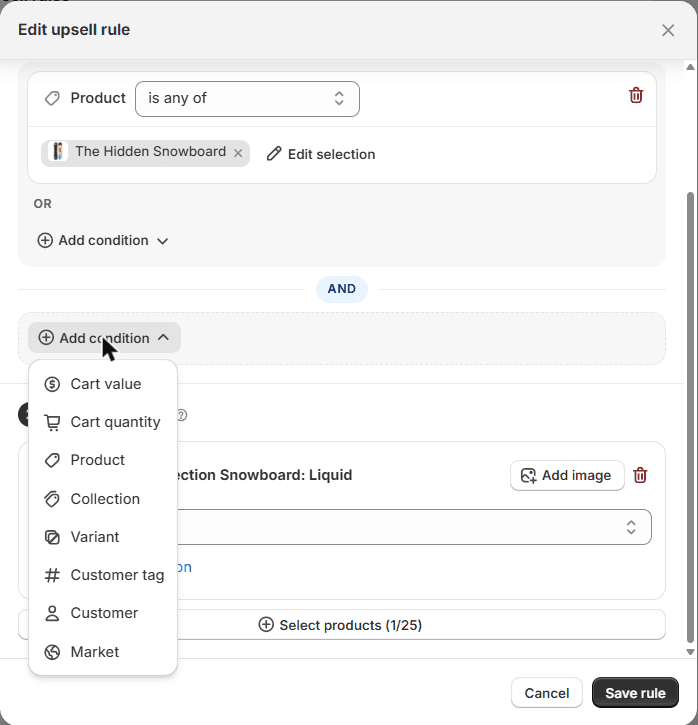Click the AND connector badge

click(x=342, y=289)
